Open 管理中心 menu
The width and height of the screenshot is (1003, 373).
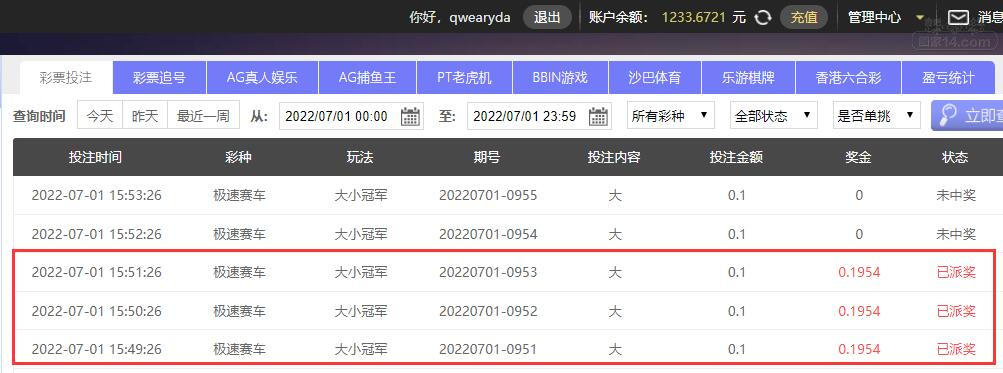pos(874,18)
